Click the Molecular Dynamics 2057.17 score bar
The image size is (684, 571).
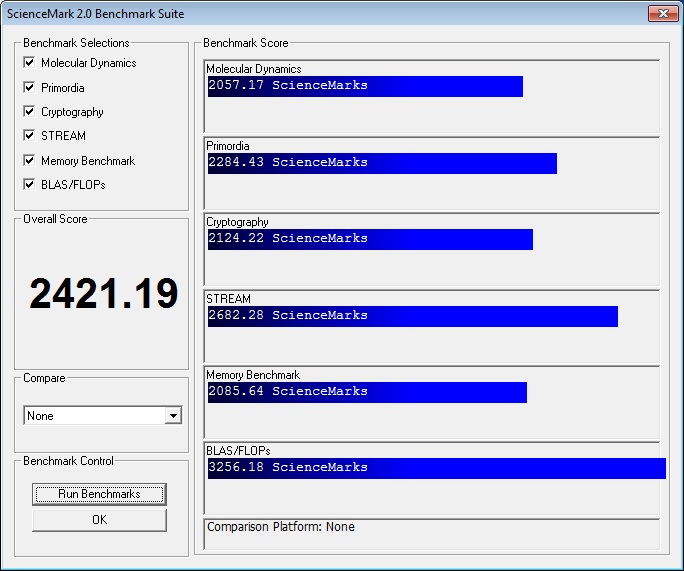(365, 86)
